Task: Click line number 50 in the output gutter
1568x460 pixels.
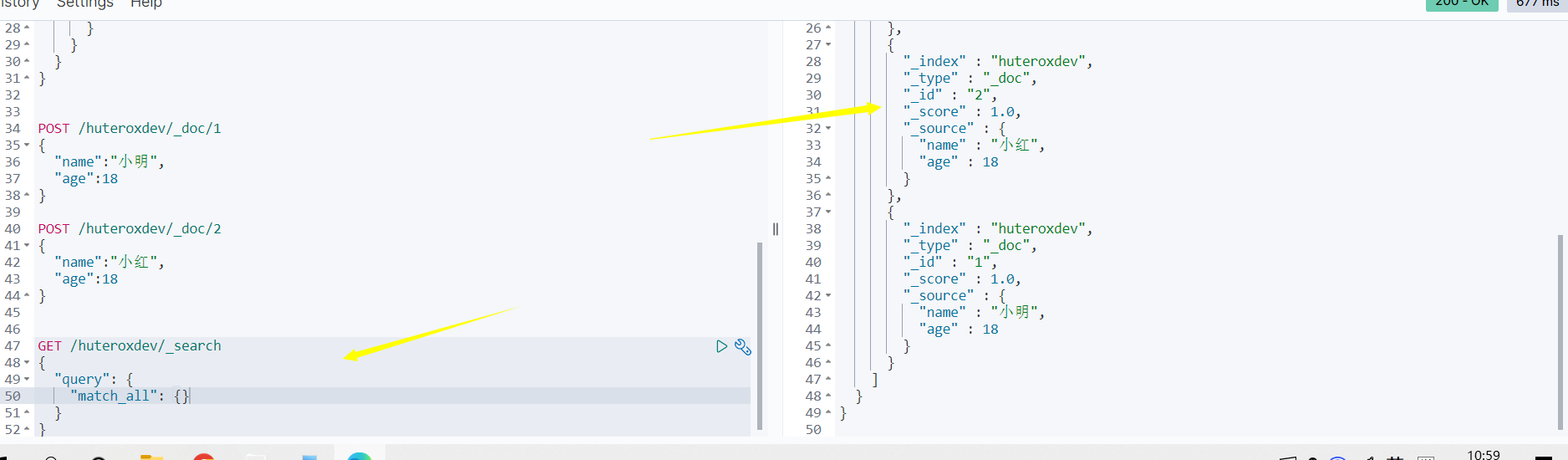Action: click(813, 430)
